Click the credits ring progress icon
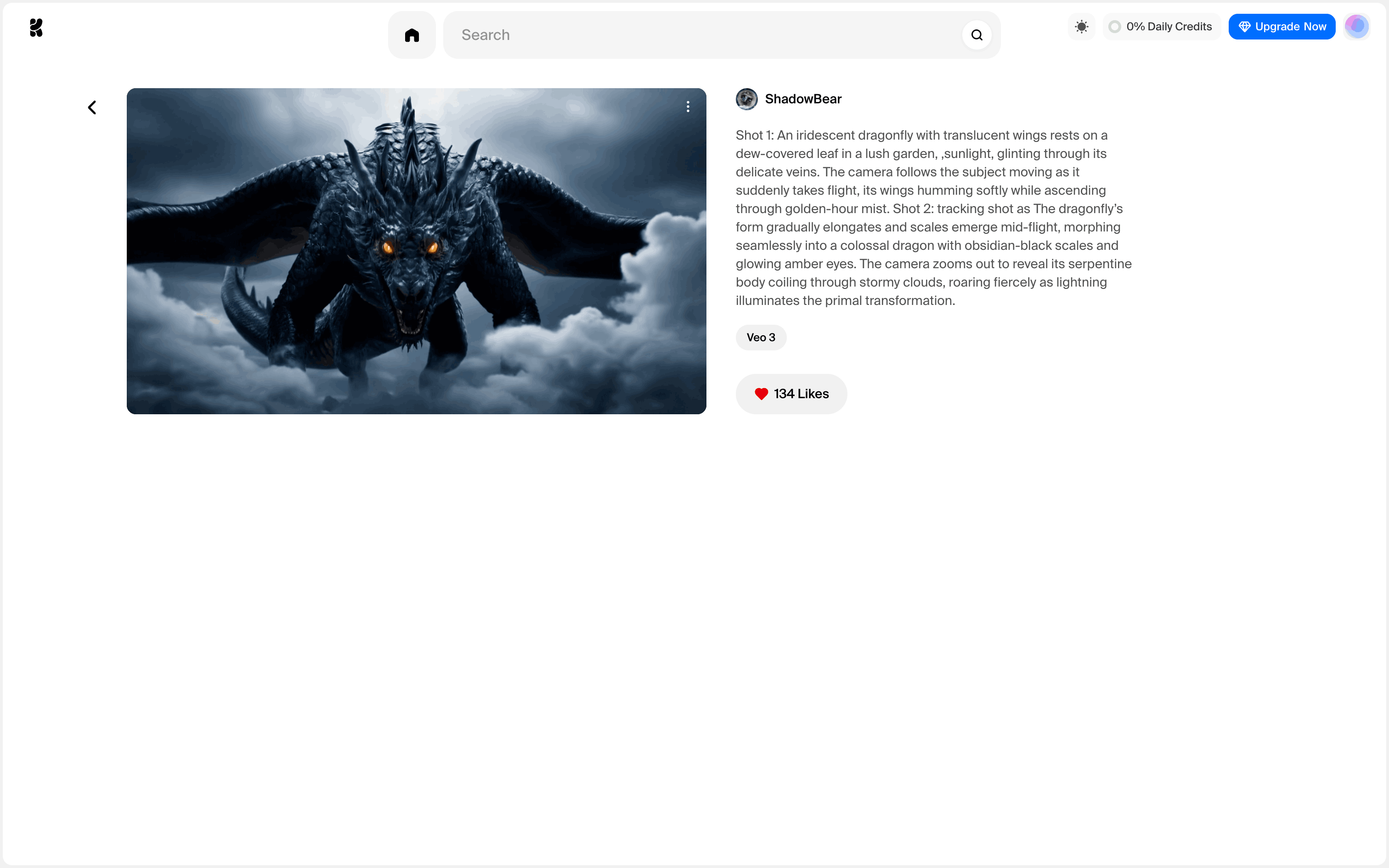Viewport: 1389px width, 868px height. pos(1115,27)
